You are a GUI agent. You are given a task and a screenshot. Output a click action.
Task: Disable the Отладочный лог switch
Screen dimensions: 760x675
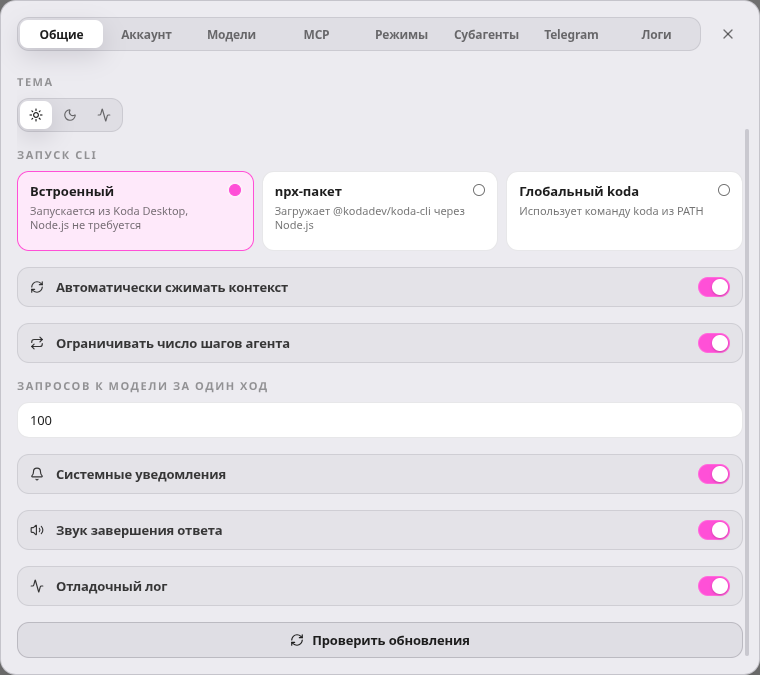coord(713,586)
